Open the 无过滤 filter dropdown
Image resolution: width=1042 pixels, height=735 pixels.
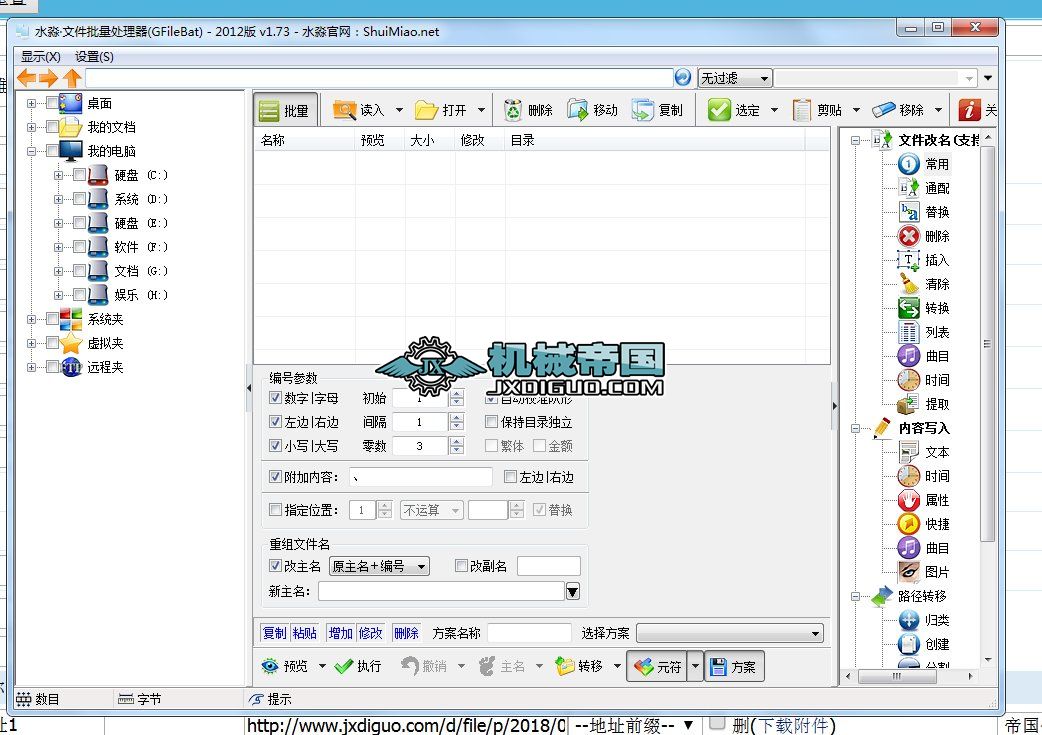(735, 78)
